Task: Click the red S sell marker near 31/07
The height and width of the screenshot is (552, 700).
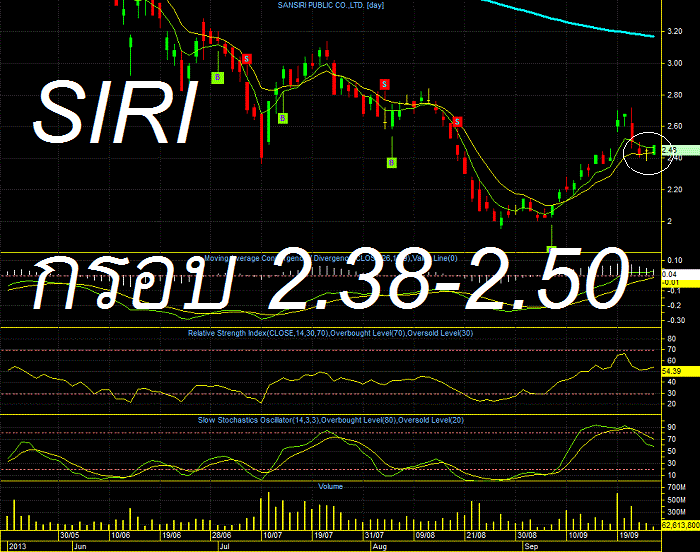Action: pos(384,84)
